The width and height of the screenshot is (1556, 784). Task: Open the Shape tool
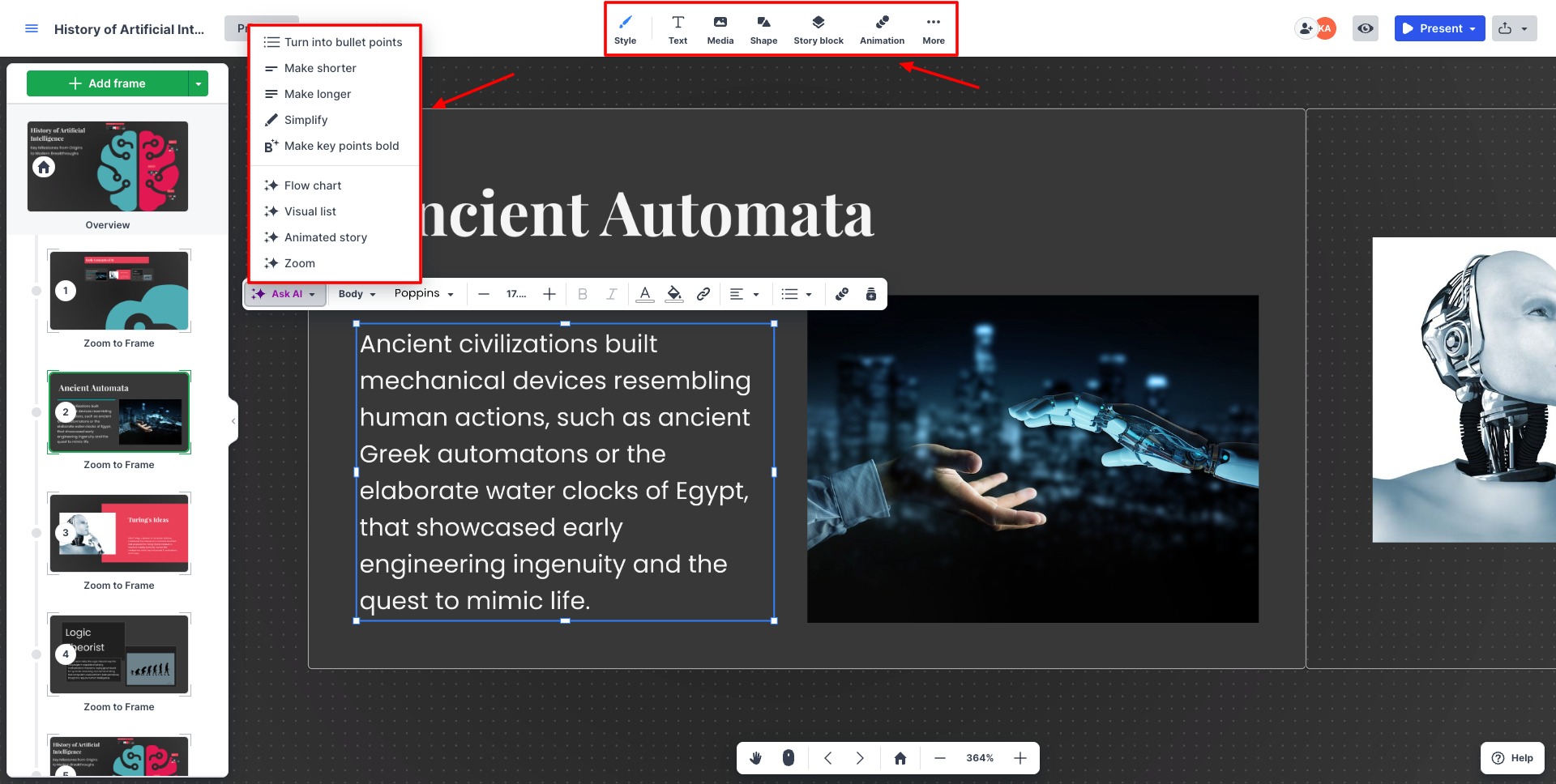point(763,29)
